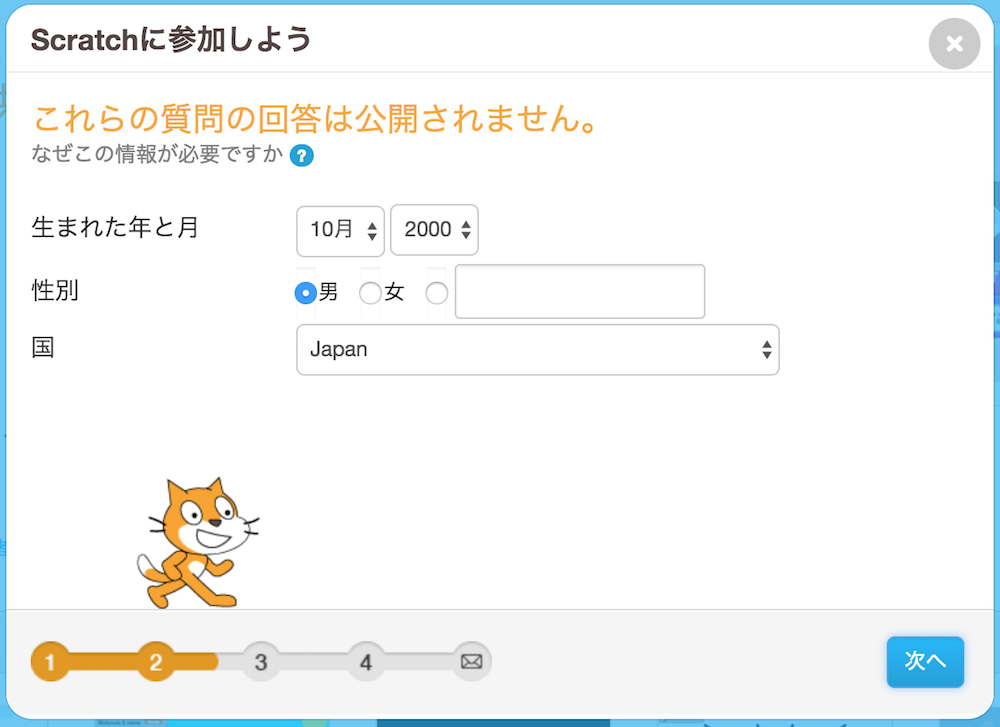Open the birth year dropdown showing 2000
This screenshot has height=727, width=1000.
pyautogui.click(x=434, y=230)
